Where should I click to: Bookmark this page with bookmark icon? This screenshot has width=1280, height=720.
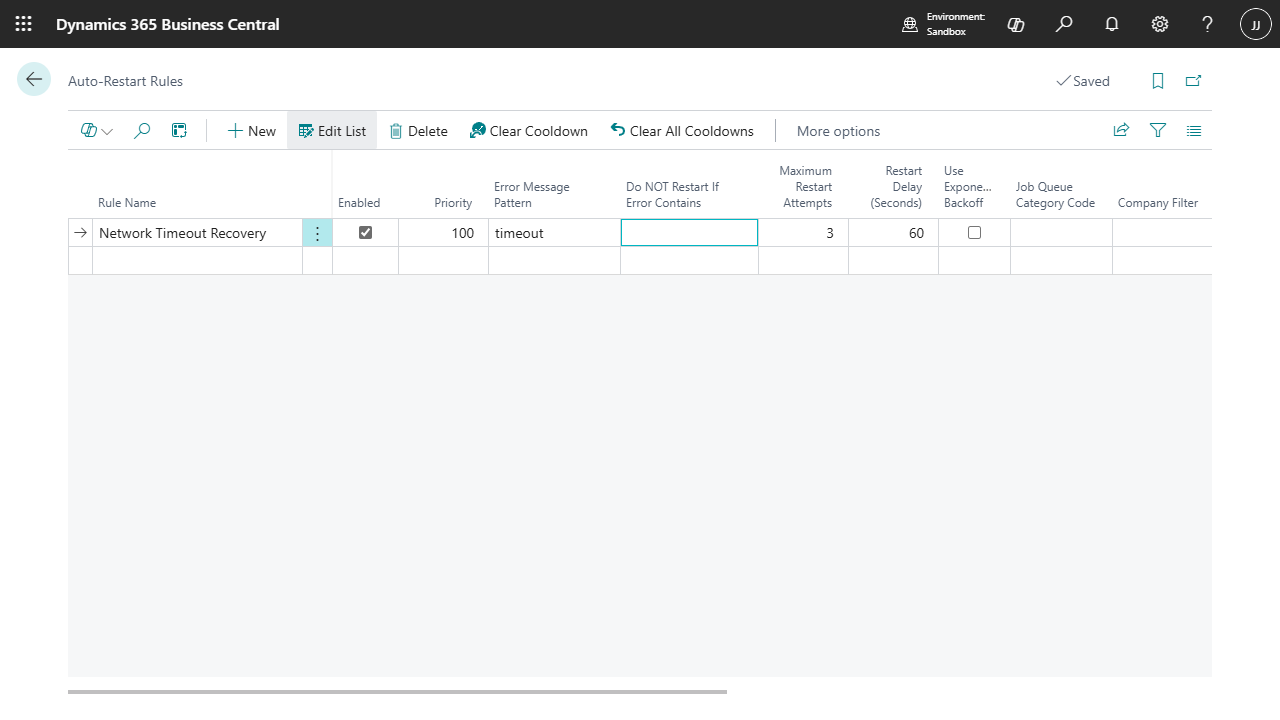point(1158,81)
